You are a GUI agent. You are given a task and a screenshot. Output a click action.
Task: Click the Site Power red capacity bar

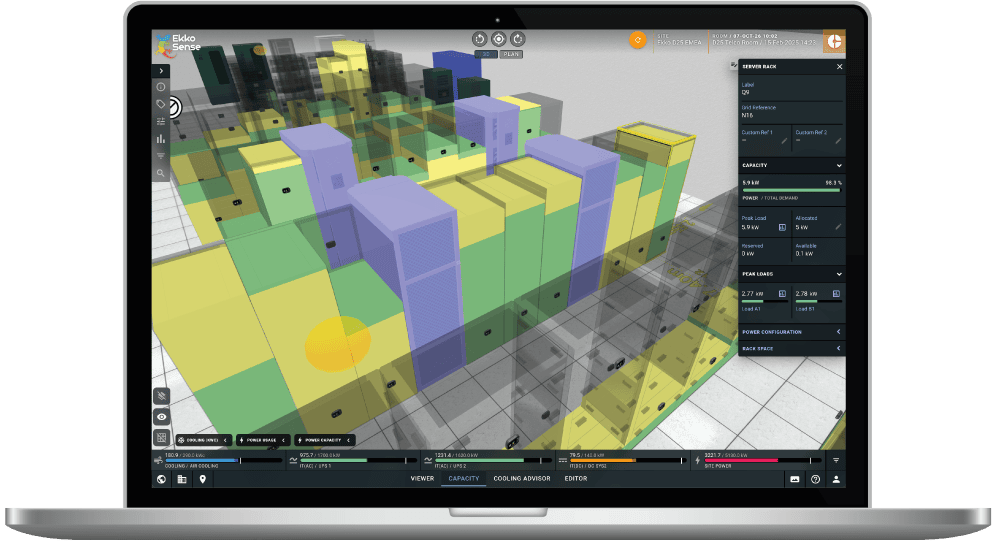762,460
